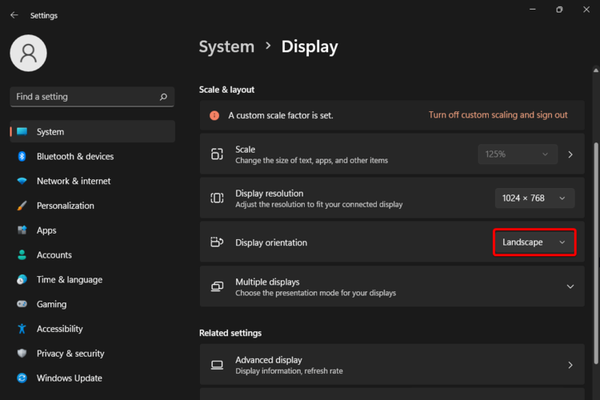Click the Scale & layout heading
The image size is (600, 400).
point(227,90)
